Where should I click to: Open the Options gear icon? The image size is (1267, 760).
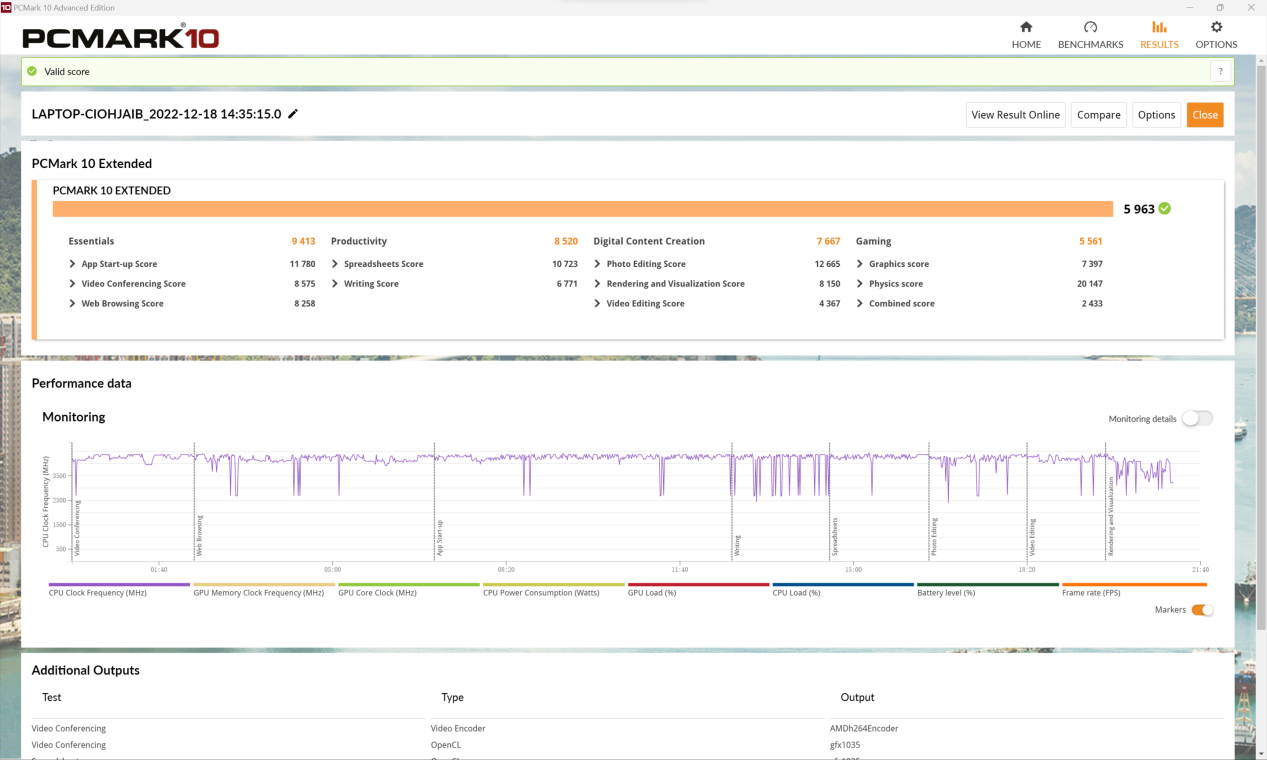click(1216, 28)
